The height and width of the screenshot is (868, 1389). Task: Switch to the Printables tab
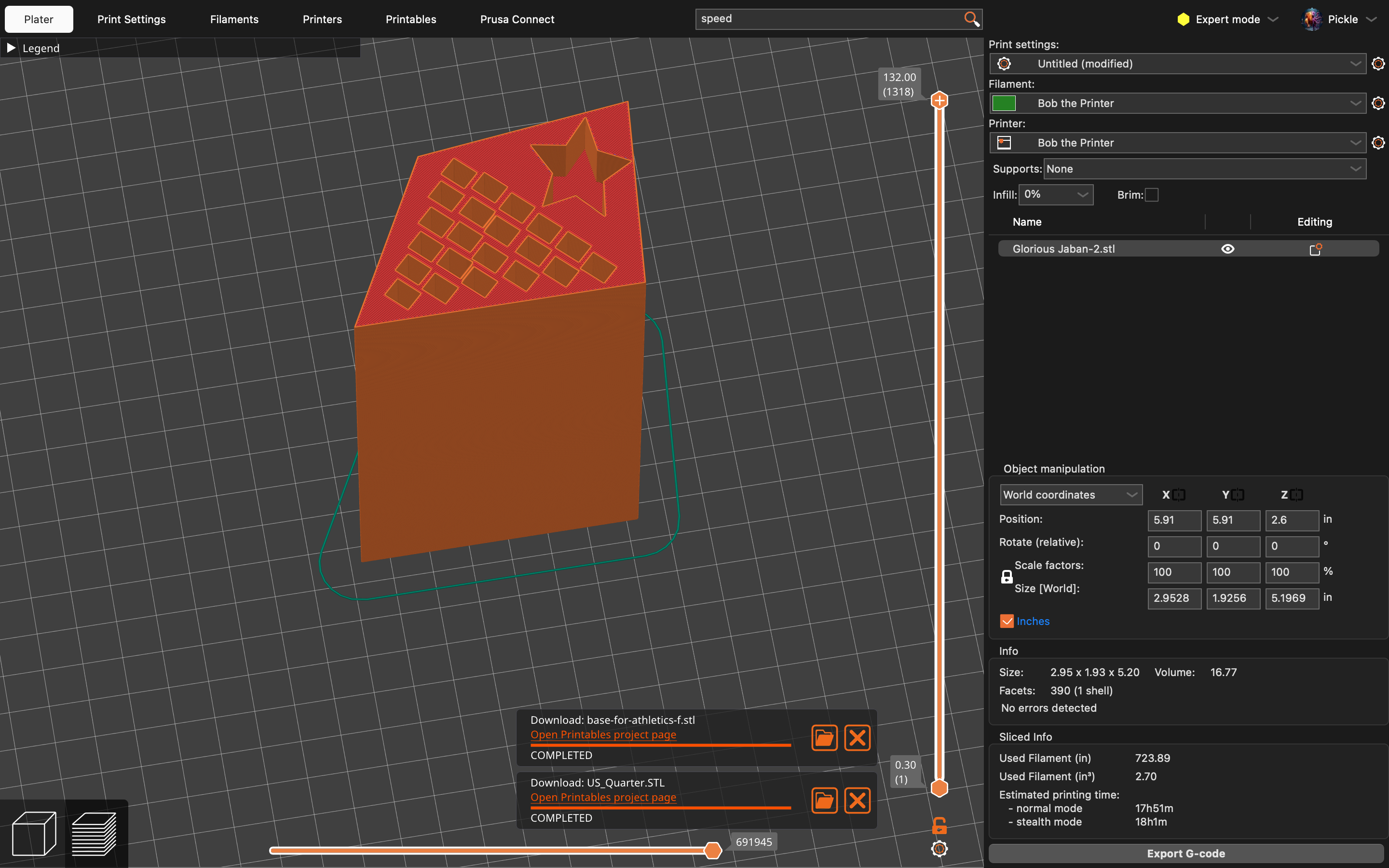click(411, 19)
